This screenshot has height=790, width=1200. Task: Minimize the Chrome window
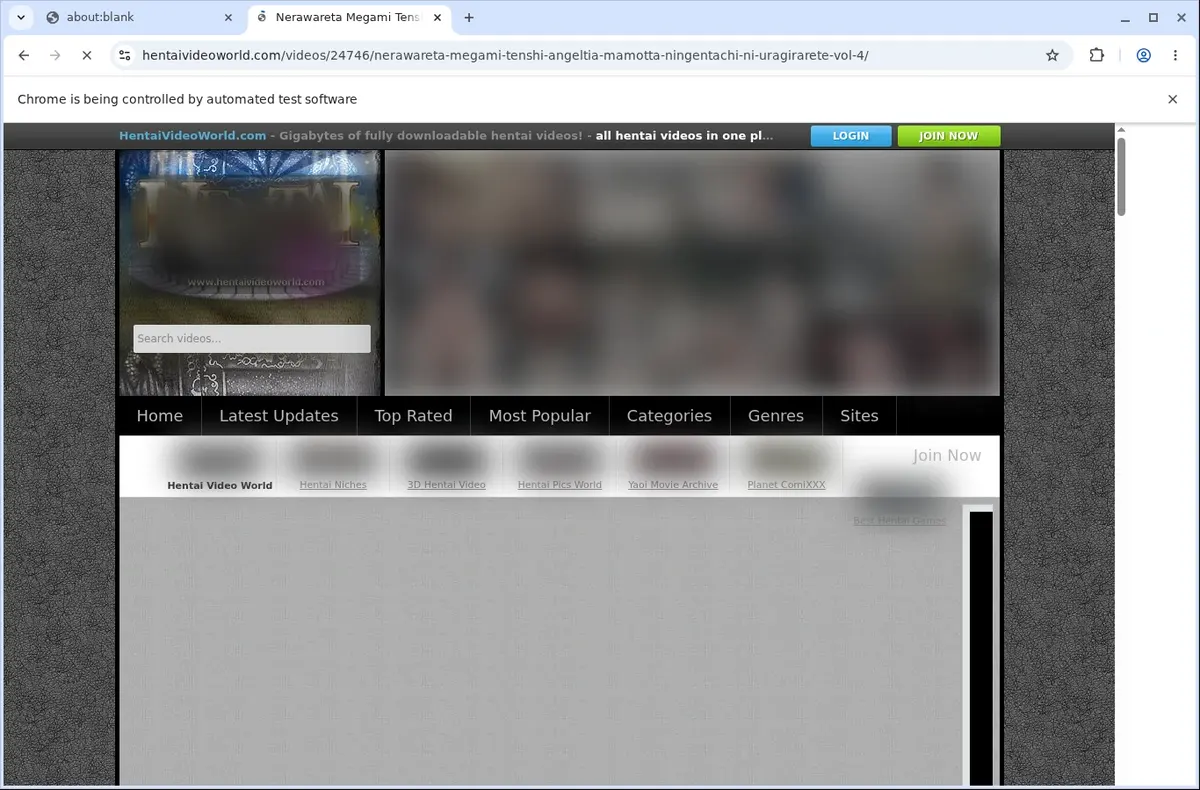(x=1126, y=17)
